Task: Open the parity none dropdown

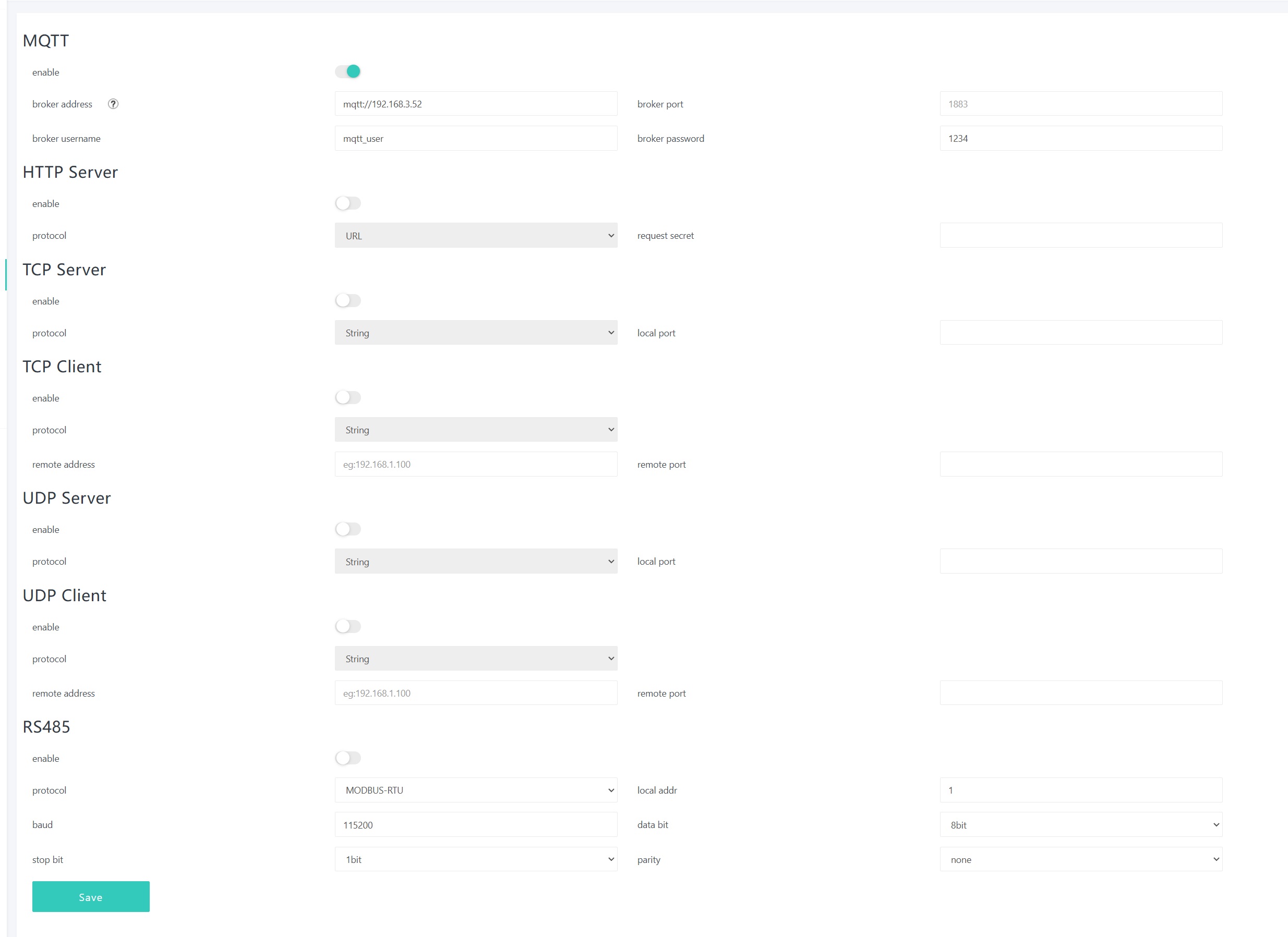Action: pyautogui.click(x=1080, y=859)
